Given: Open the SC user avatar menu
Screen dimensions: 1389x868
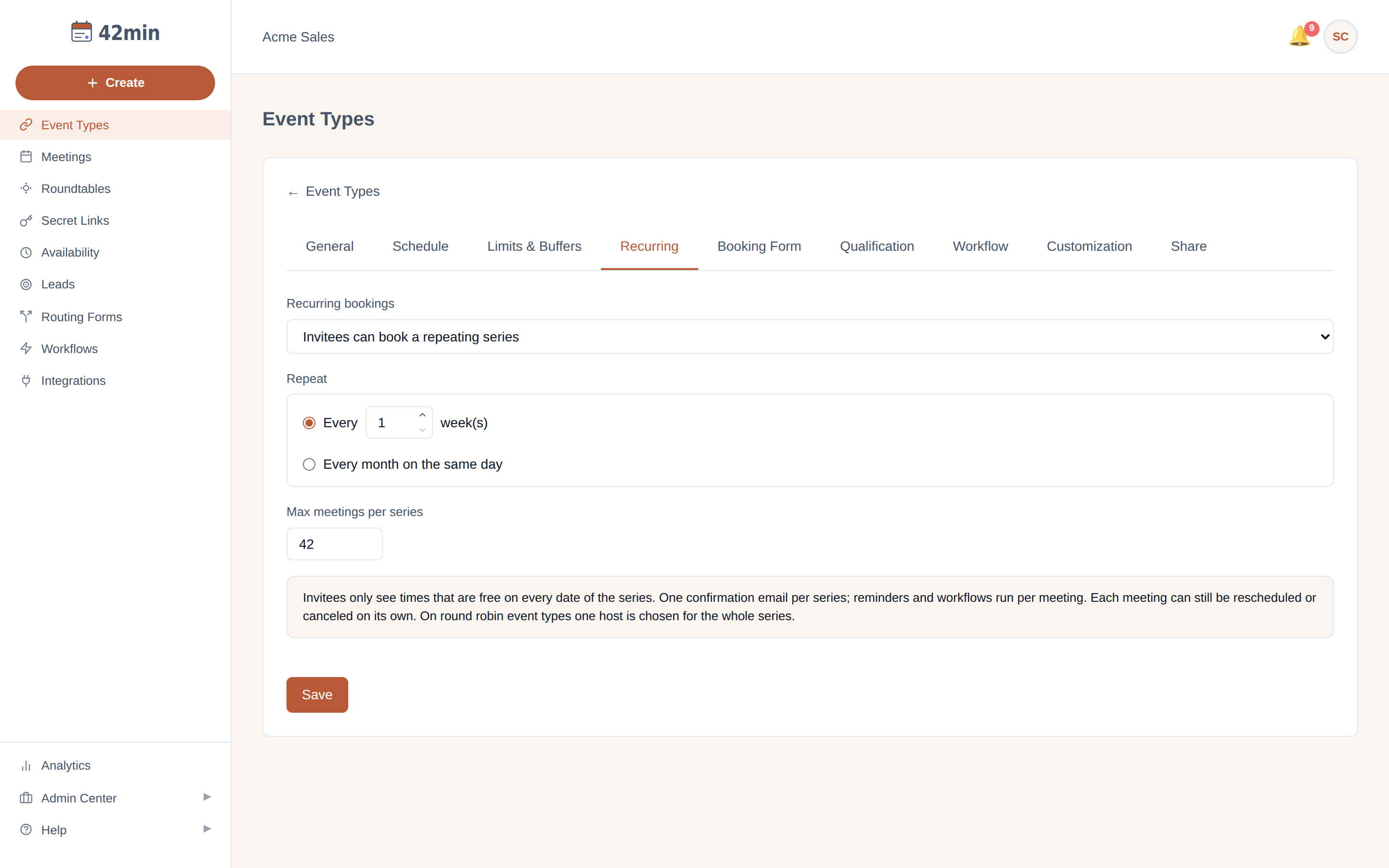Looking at the screenshot, I should coord(1340,37).
